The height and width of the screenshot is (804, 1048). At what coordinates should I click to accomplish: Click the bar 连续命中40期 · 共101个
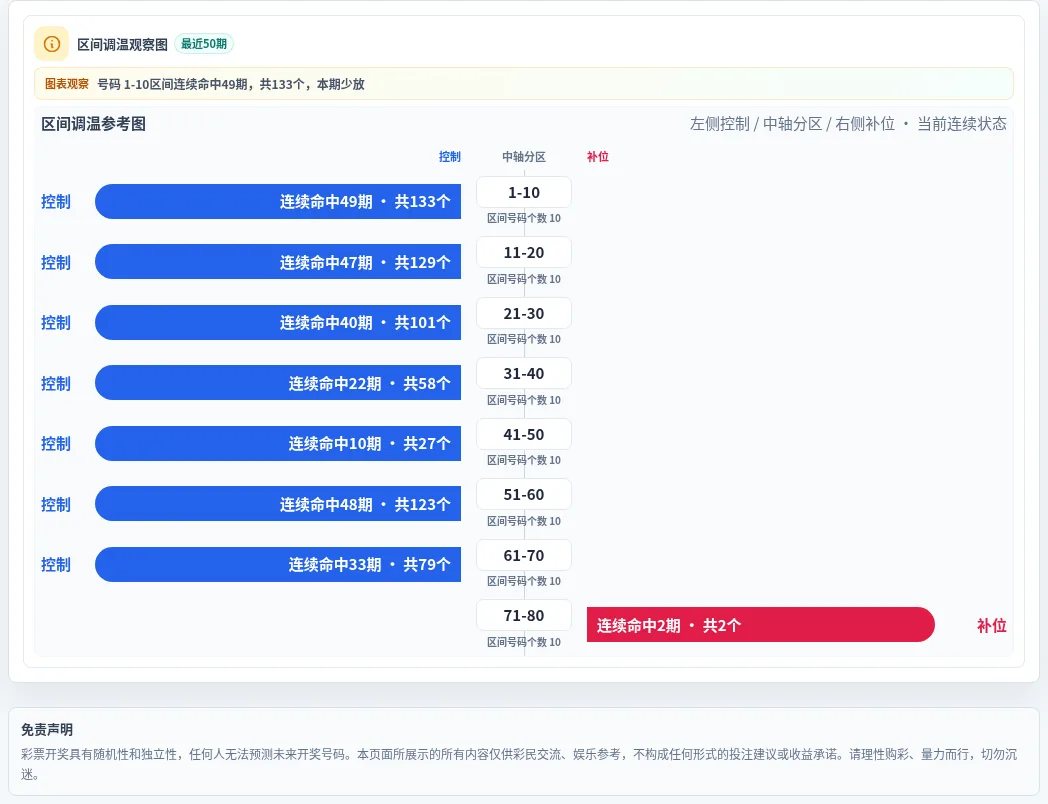278,322
